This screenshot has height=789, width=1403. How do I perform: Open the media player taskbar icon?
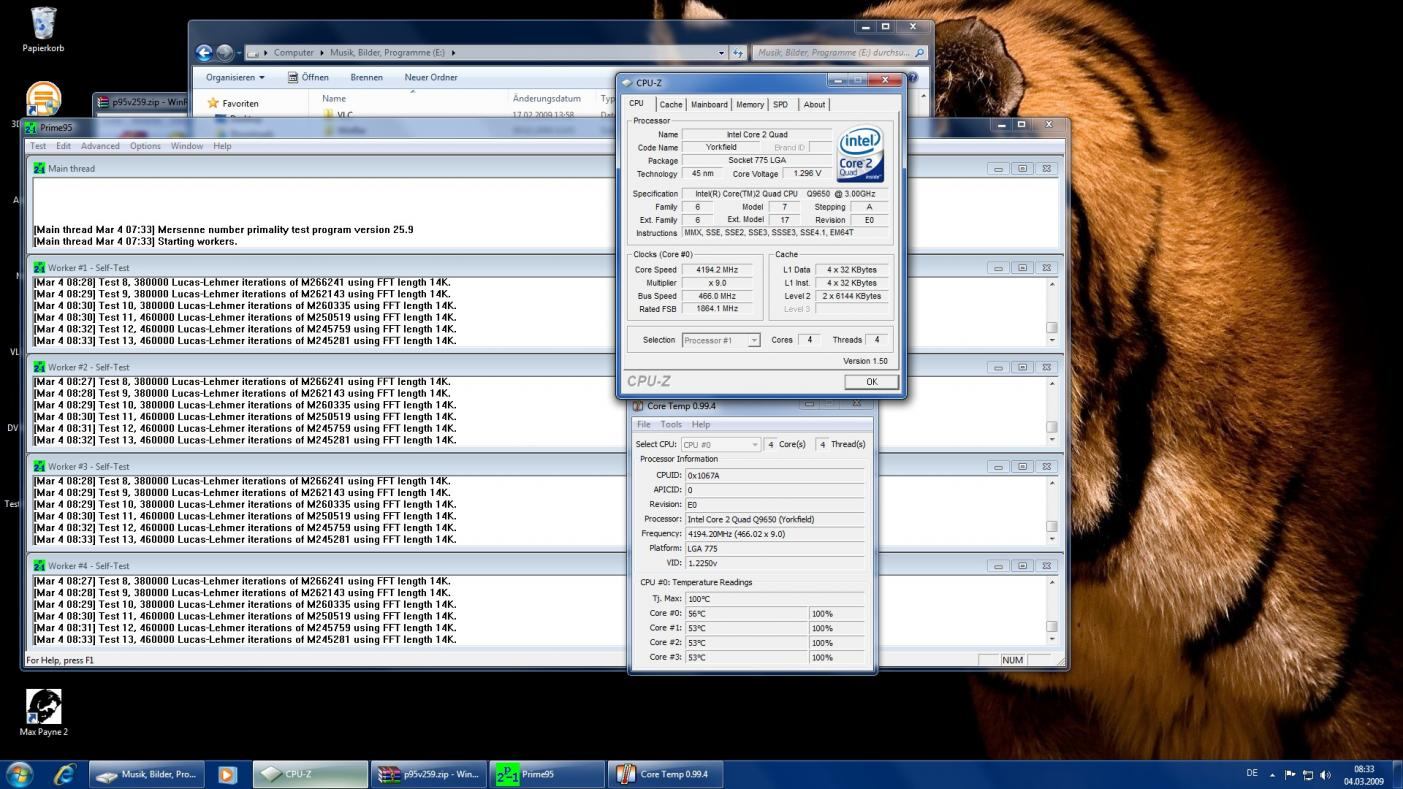coord(227,774)
